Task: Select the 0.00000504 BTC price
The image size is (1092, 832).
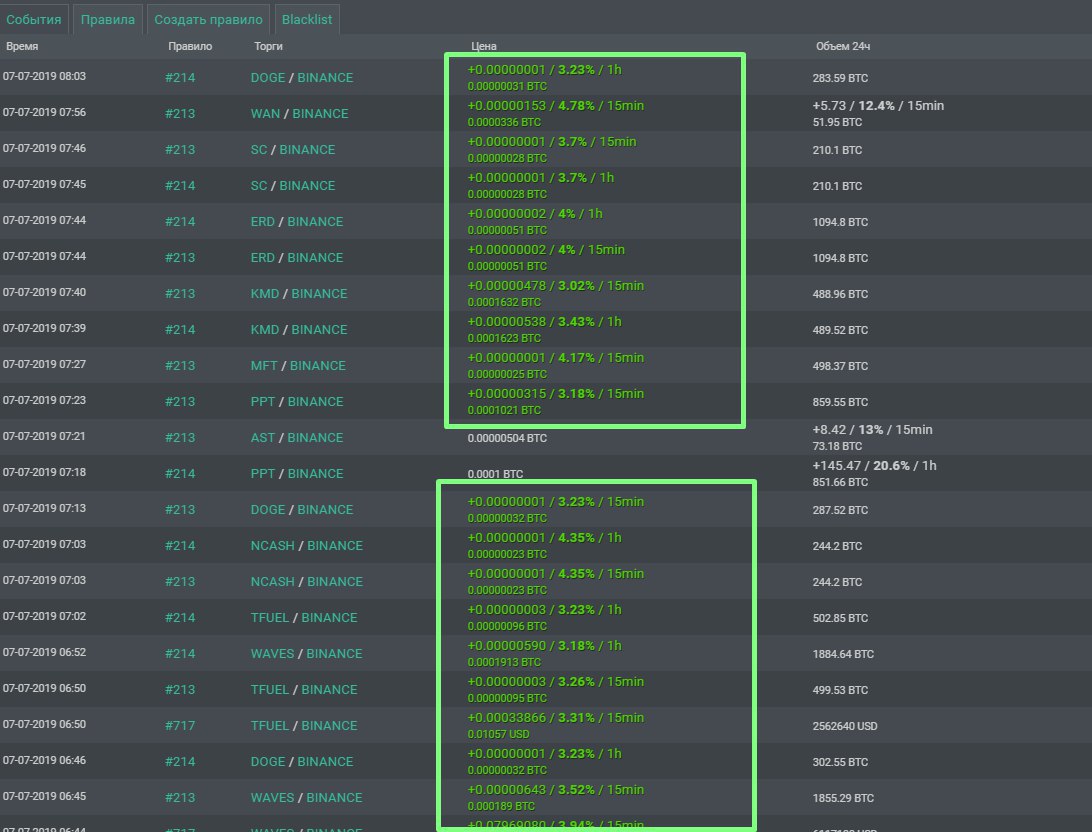Action: pos(507,438)
